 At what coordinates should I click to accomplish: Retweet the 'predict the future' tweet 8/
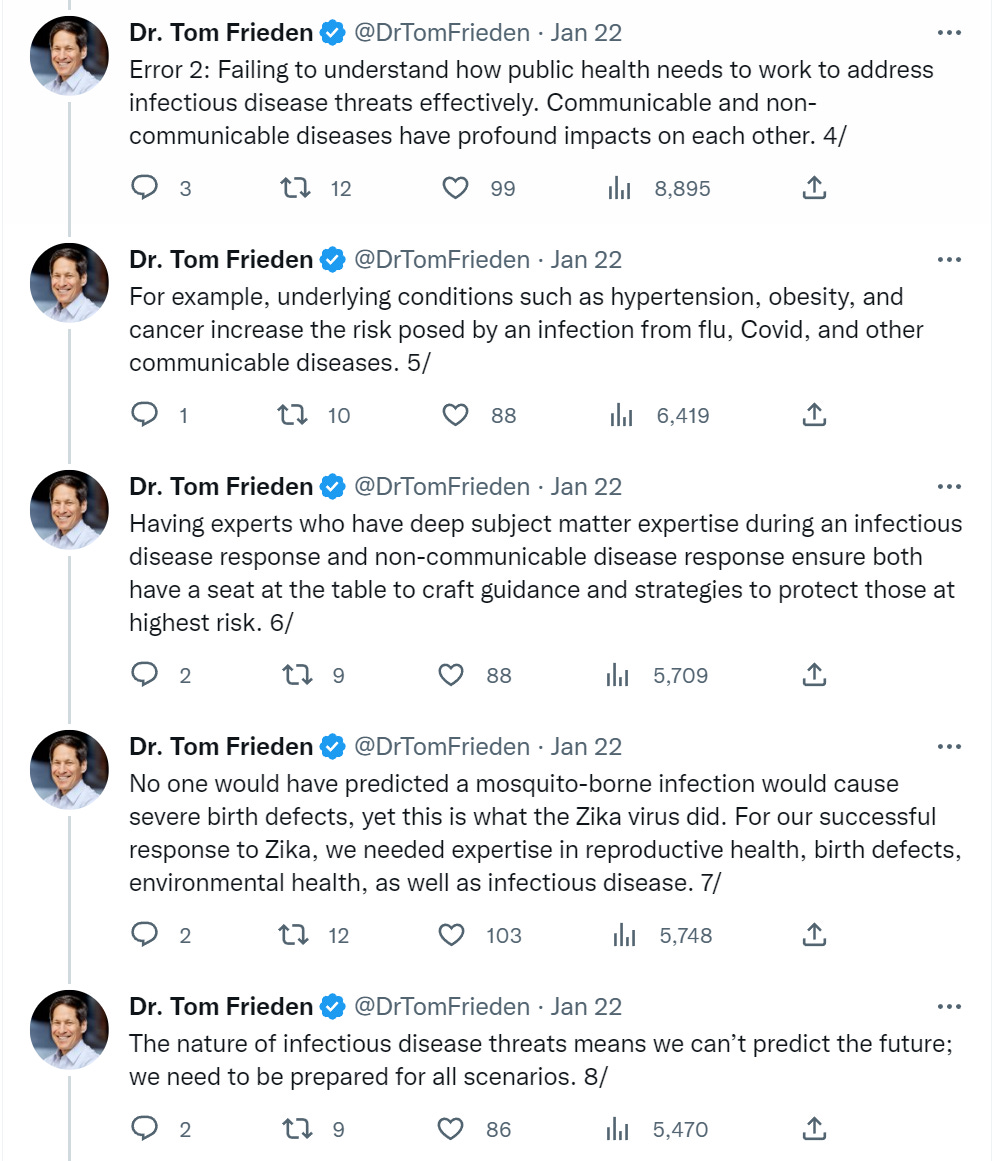[298, 1128]
